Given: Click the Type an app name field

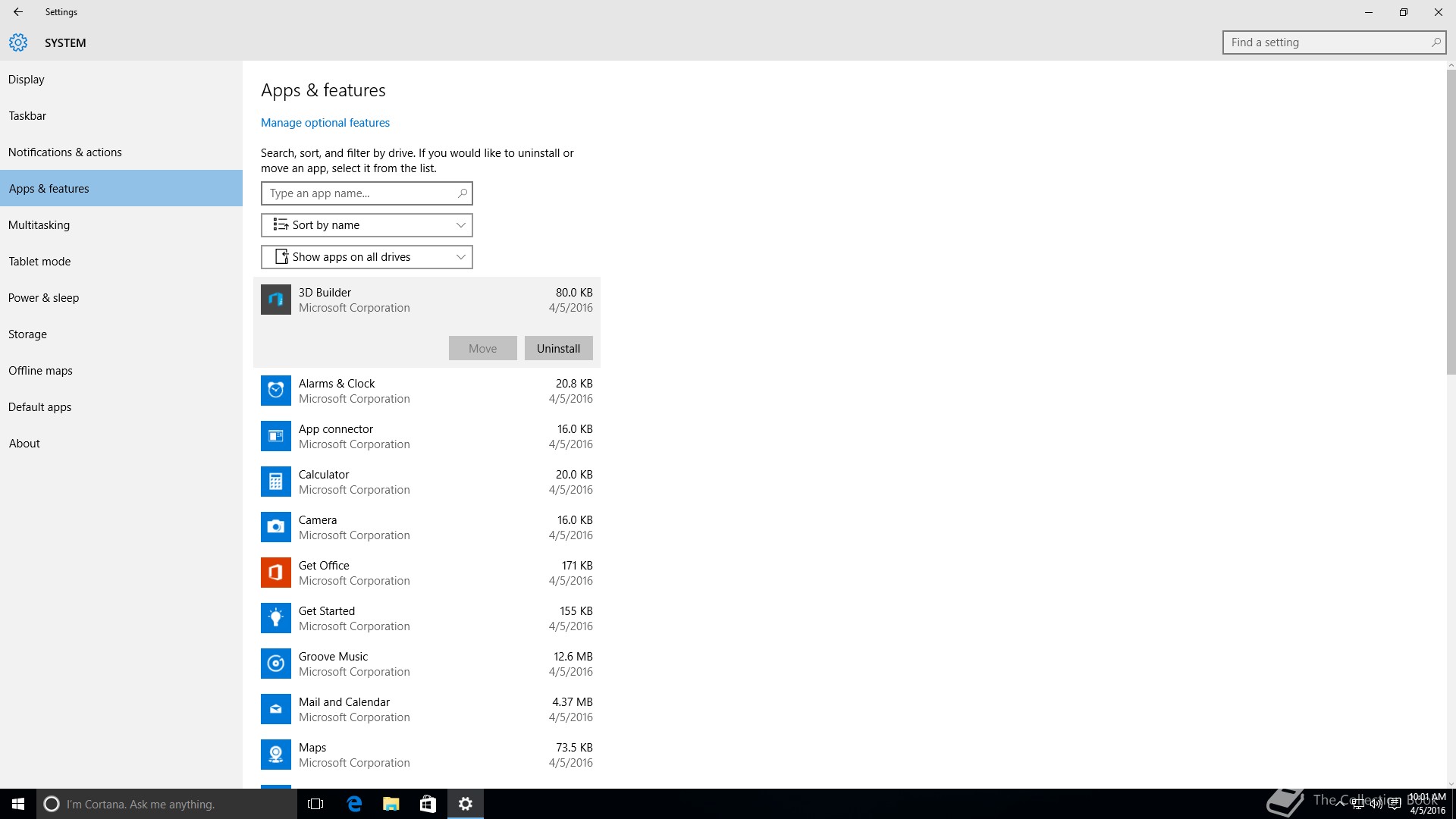Looking at the screenshot, I should pos(367,193).
